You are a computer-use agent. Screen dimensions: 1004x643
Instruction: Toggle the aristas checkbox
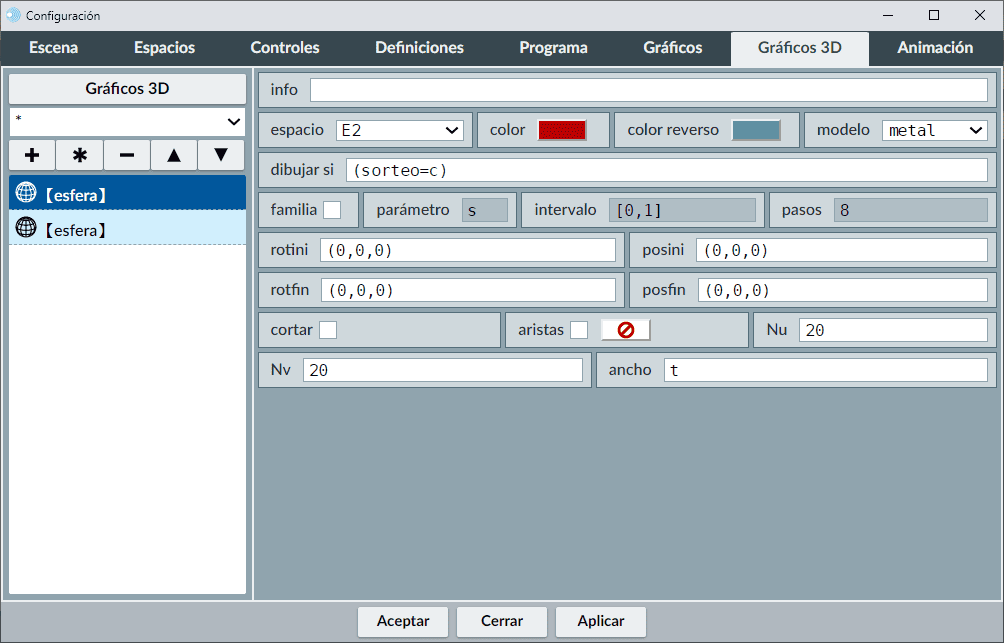tap(579, 330)
